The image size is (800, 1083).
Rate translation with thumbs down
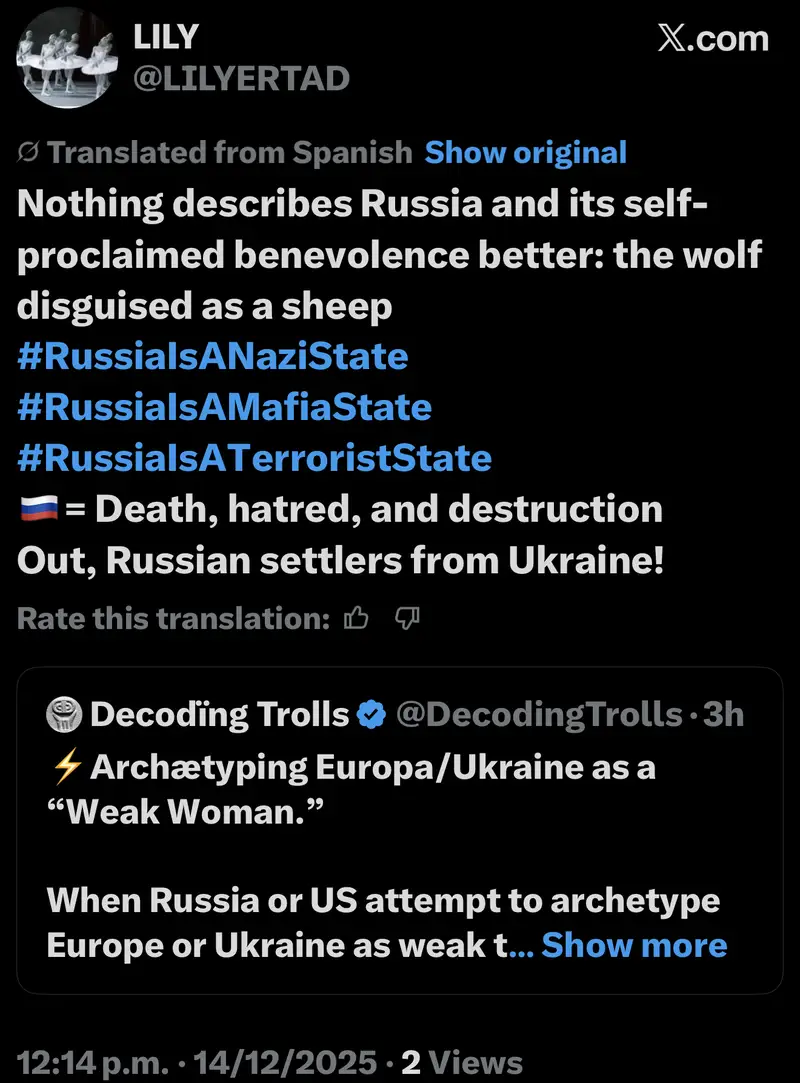coord(407,620)
